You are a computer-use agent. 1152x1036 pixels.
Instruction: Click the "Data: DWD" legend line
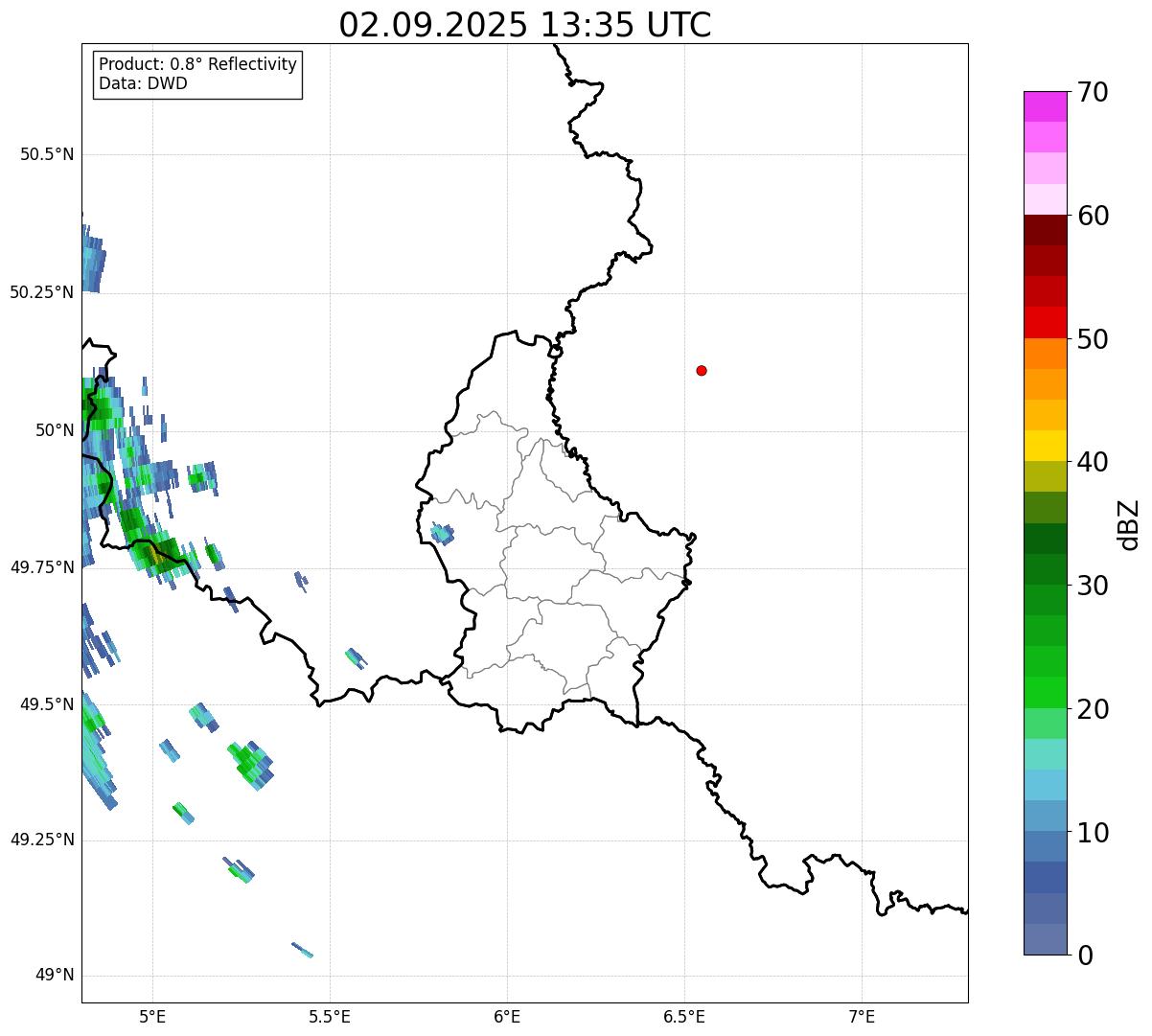coord(143,83)
